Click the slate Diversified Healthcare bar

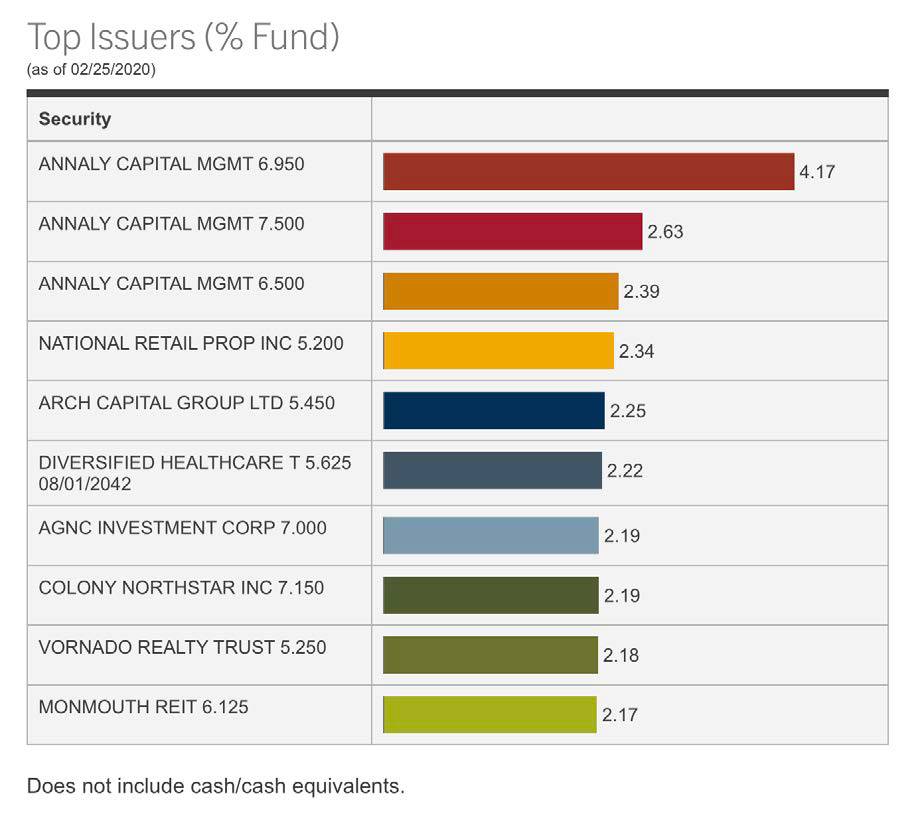(x=492, y=471)
